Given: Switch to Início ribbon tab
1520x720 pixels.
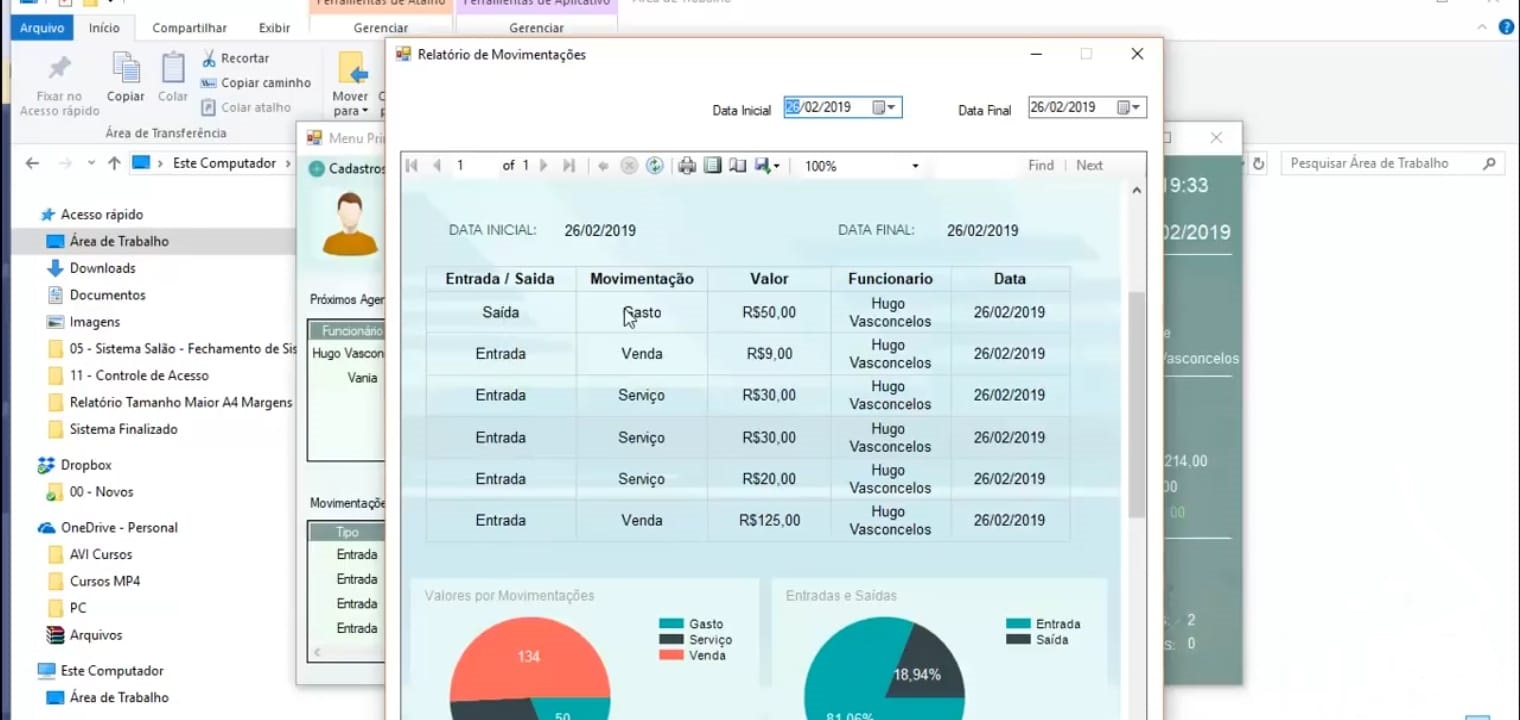Looking at the screenshot, I should click(x=104, y=28).
